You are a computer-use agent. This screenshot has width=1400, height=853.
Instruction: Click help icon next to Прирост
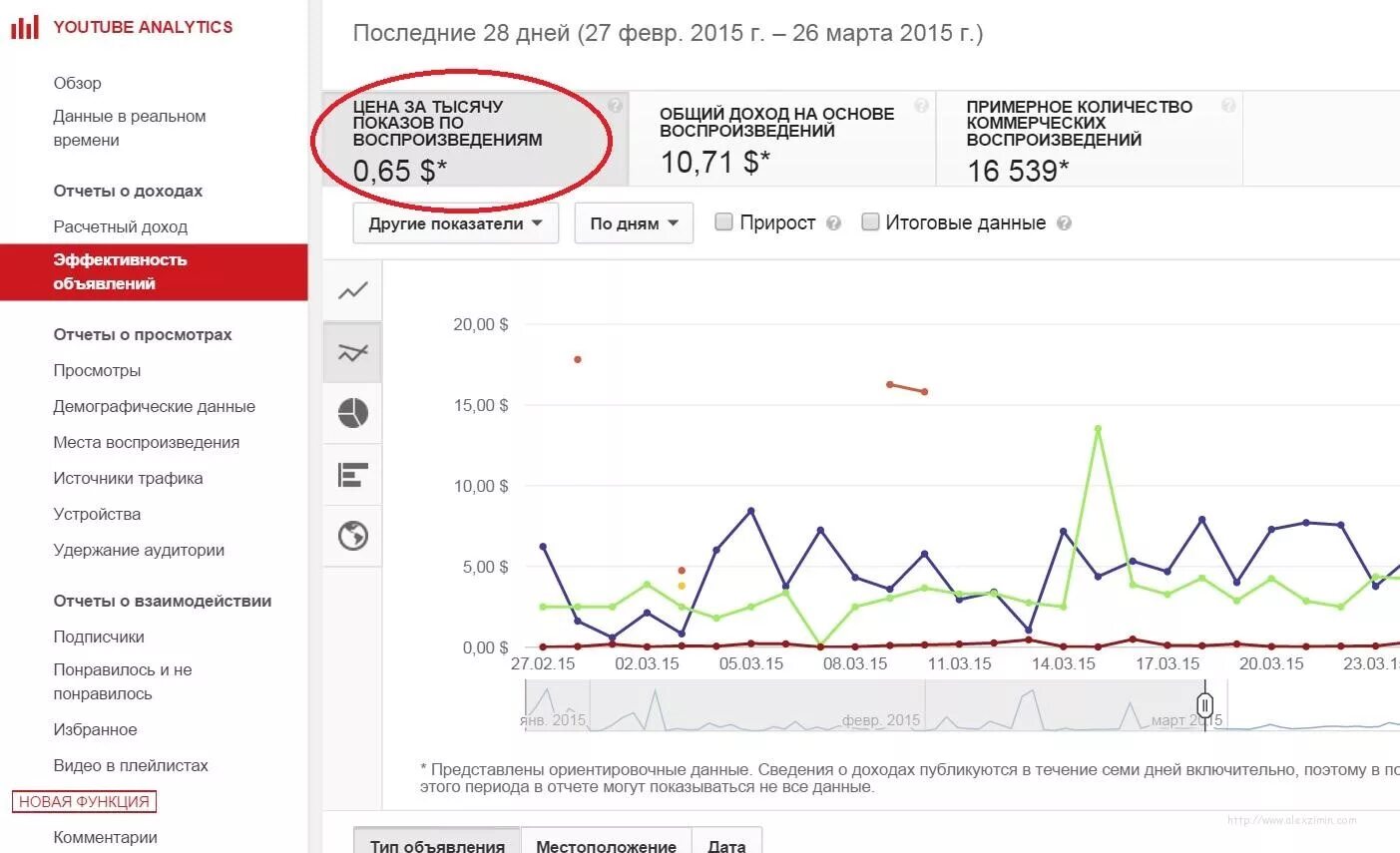tap(834, 223)
